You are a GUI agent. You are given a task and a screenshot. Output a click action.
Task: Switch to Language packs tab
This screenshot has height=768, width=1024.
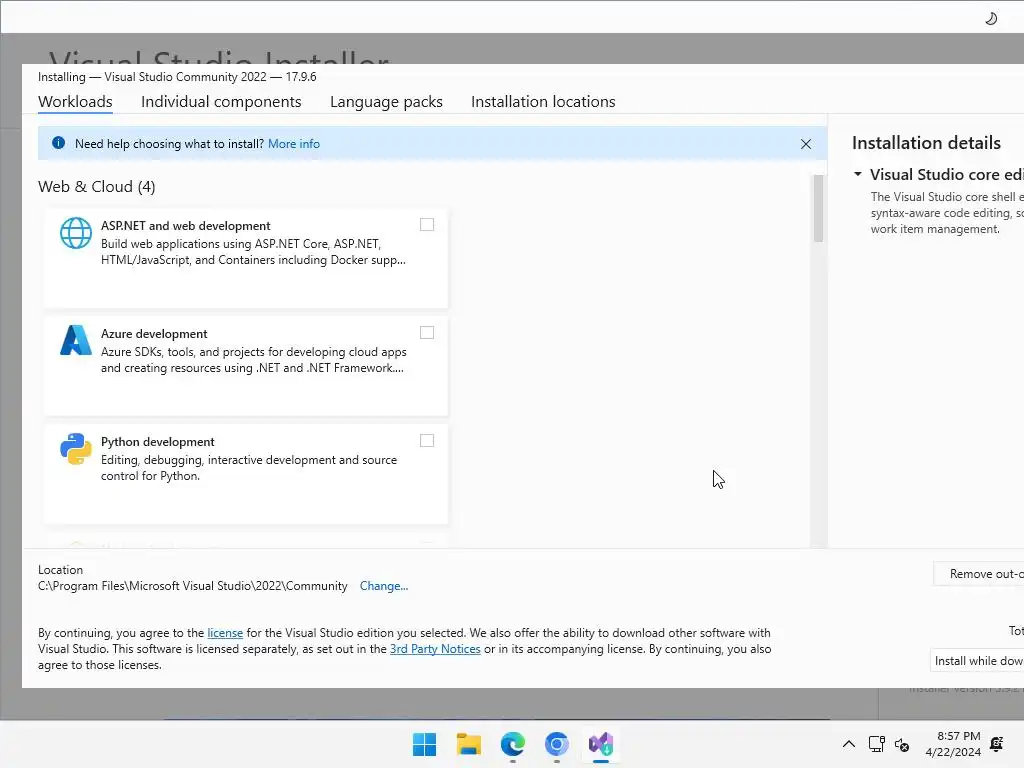click(x=386, y=102)
